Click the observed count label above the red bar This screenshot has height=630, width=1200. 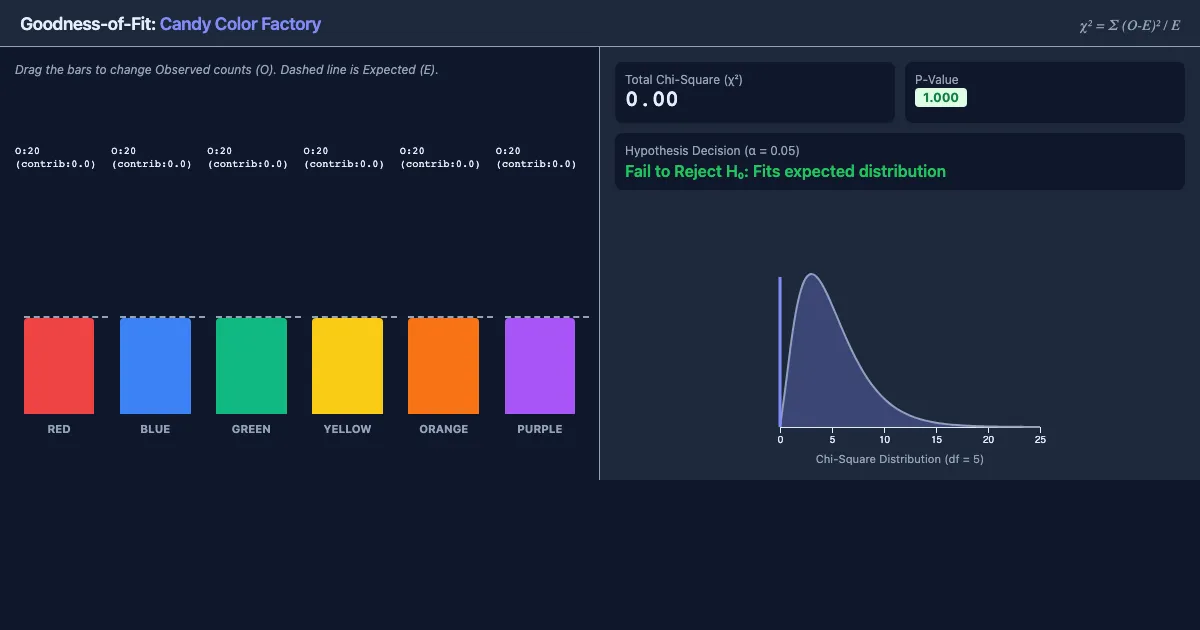pos(55,158)
